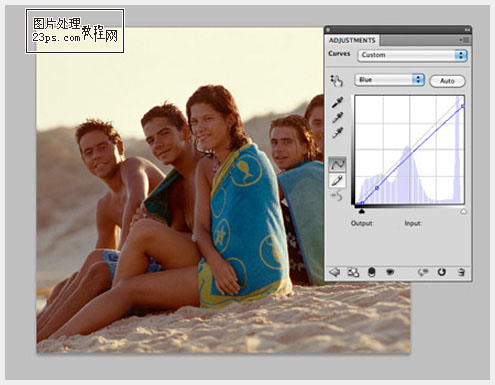495x385 pixels.
Task: Select the on-image targeted adjustment hand tool
Action: (336, 81)
